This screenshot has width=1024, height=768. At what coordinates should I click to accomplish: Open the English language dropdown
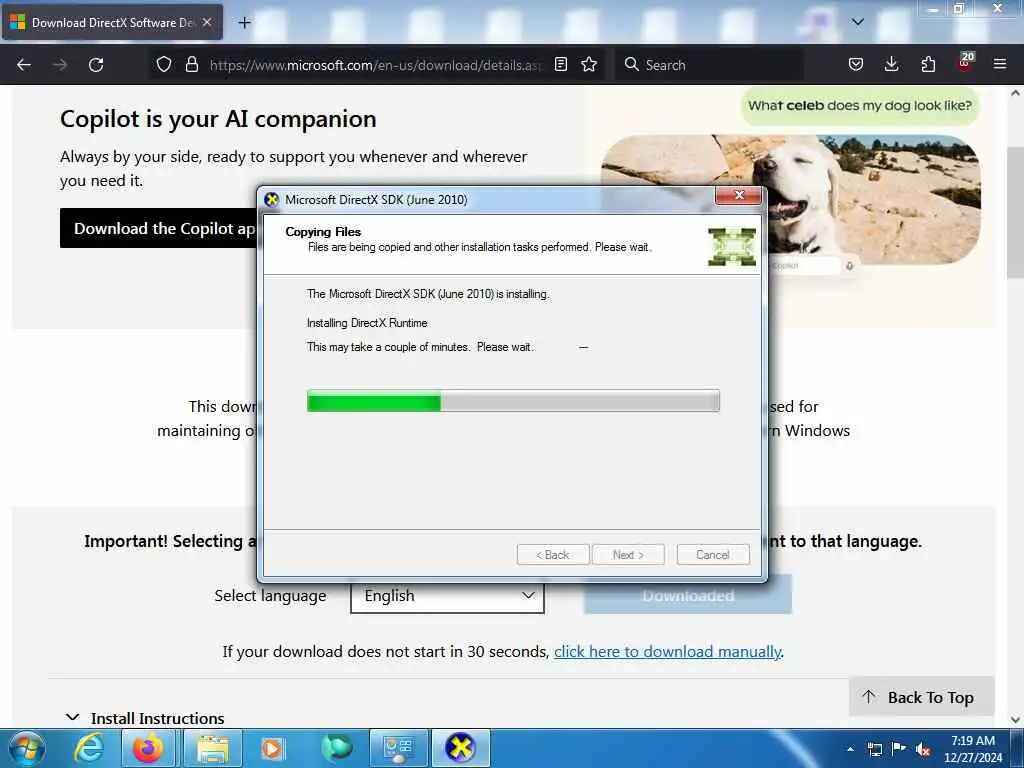pyautogui.click(x=447, y=596)
